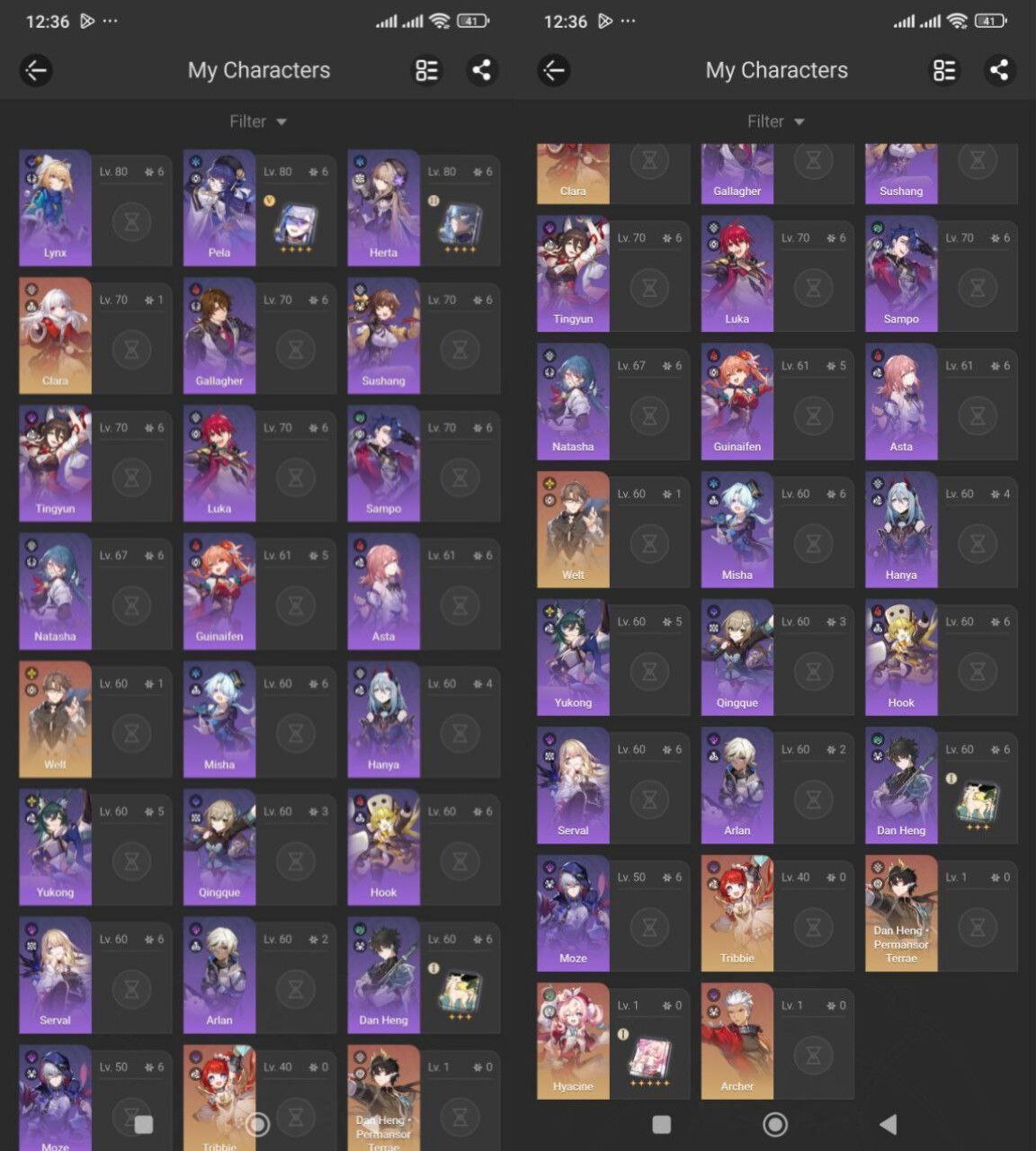Tap Herta's equipped light cone icon
Viewport: 1036px width, 1151px height.
pos(460,225)
